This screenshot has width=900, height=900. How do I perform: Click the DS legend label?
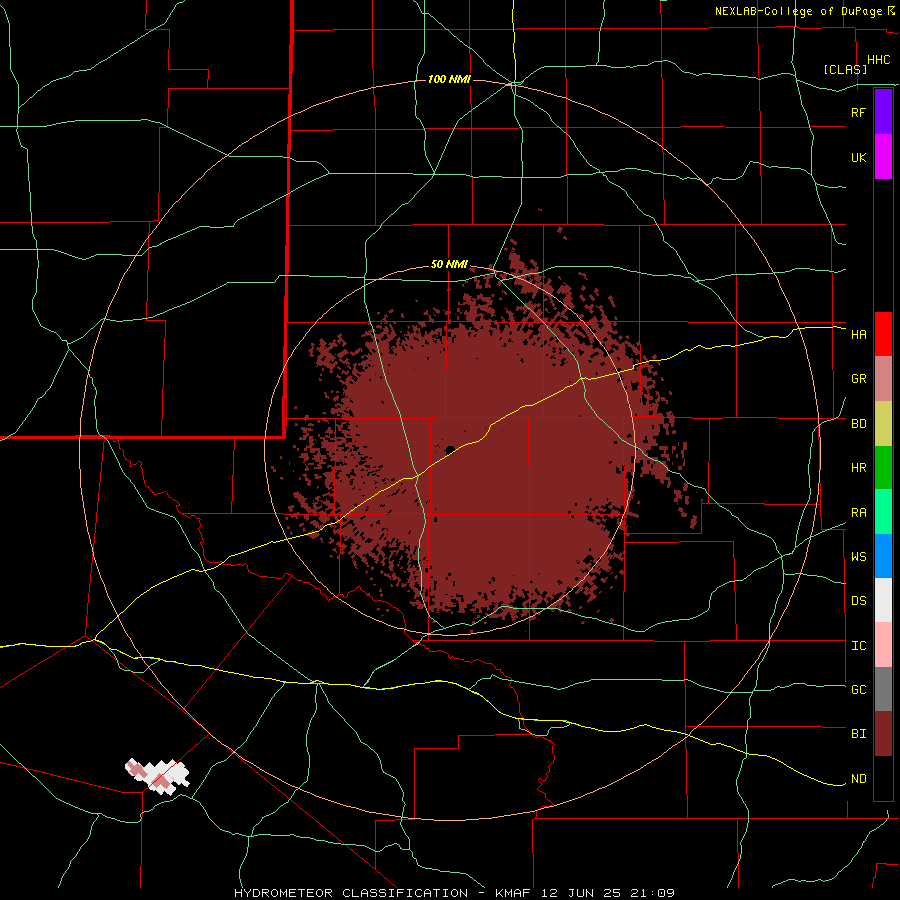tap(858, 601)
